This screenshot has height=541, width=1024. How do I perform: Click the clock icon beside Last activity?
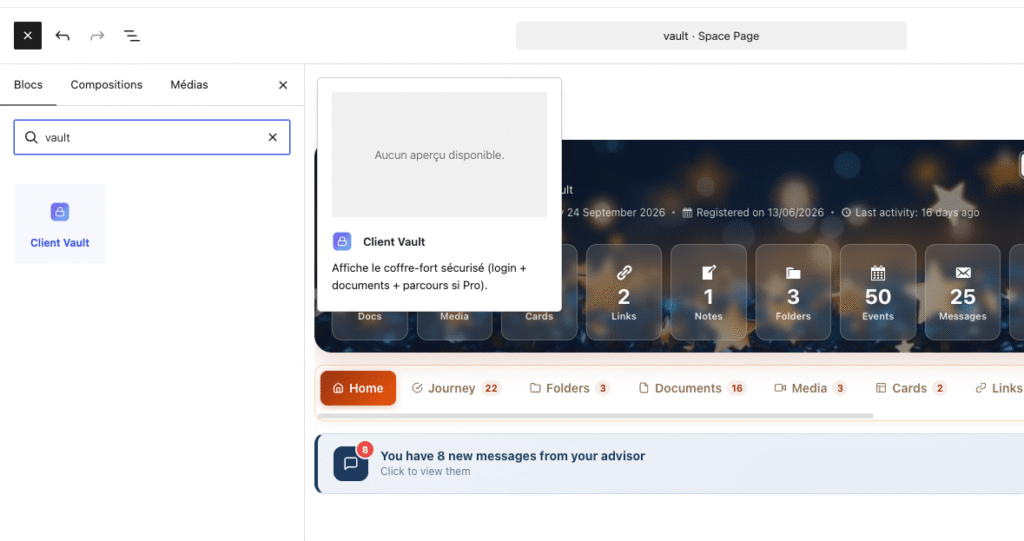[846, 212]
